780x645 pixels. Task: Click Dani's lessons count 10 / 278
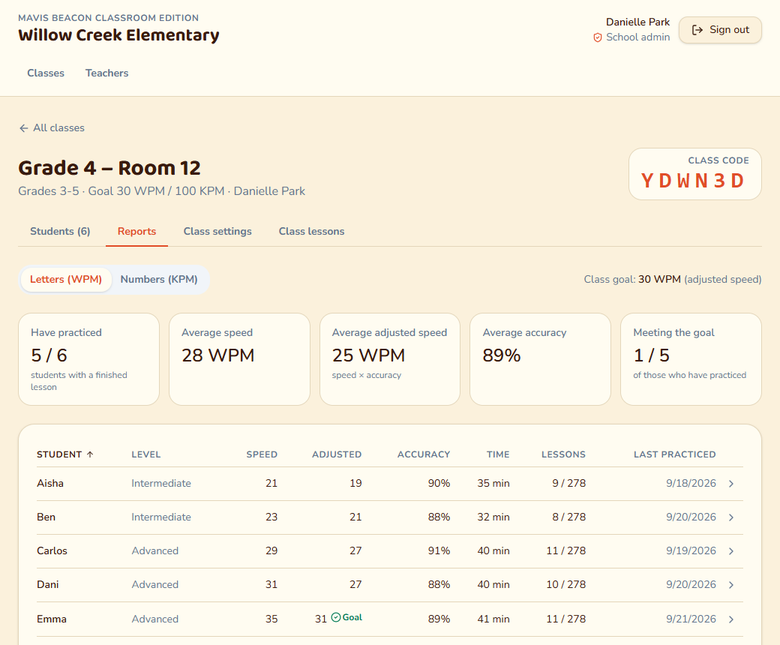(566, 585)
